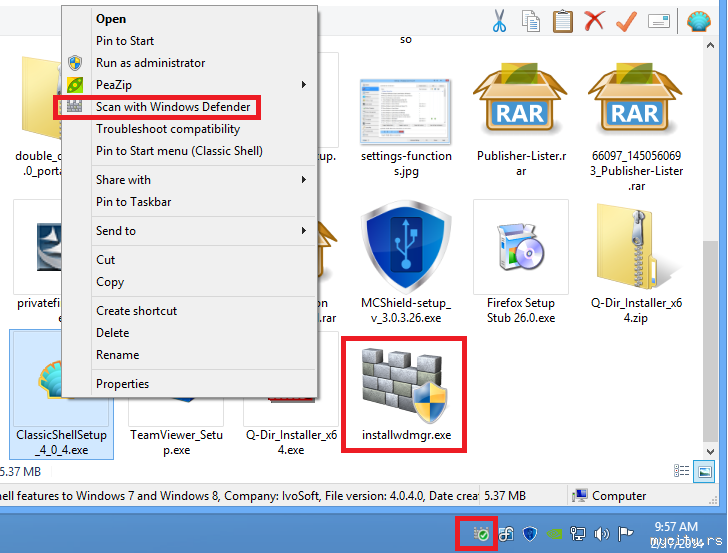Image resolution: width=728 pixels, height=553 pixels.
Task: Select the settings-functions.jpg thumbnail
Action: tap(406, 111)
